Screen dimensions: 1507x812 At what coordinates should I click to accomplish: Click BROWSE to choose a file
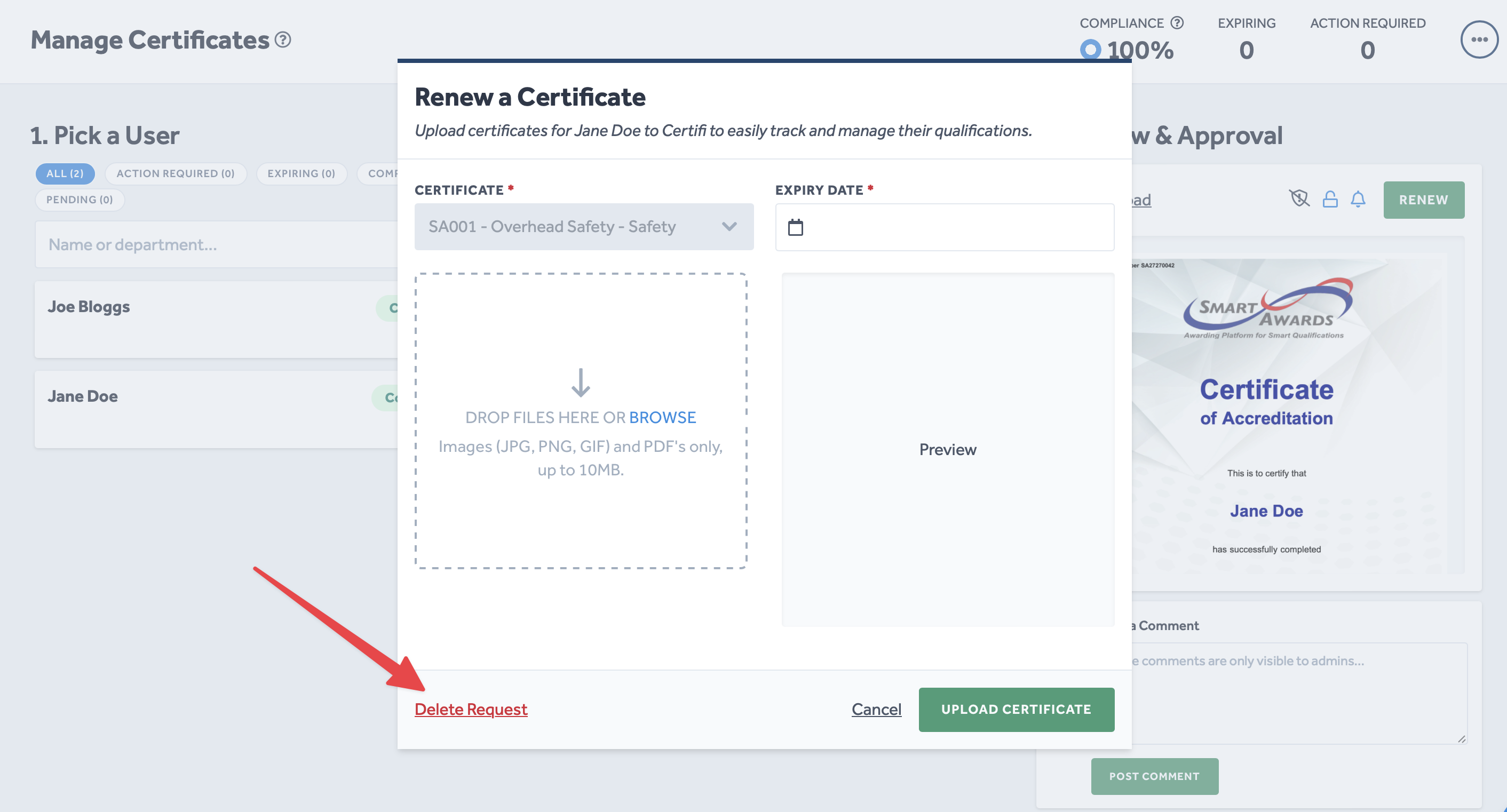[662, 417]
